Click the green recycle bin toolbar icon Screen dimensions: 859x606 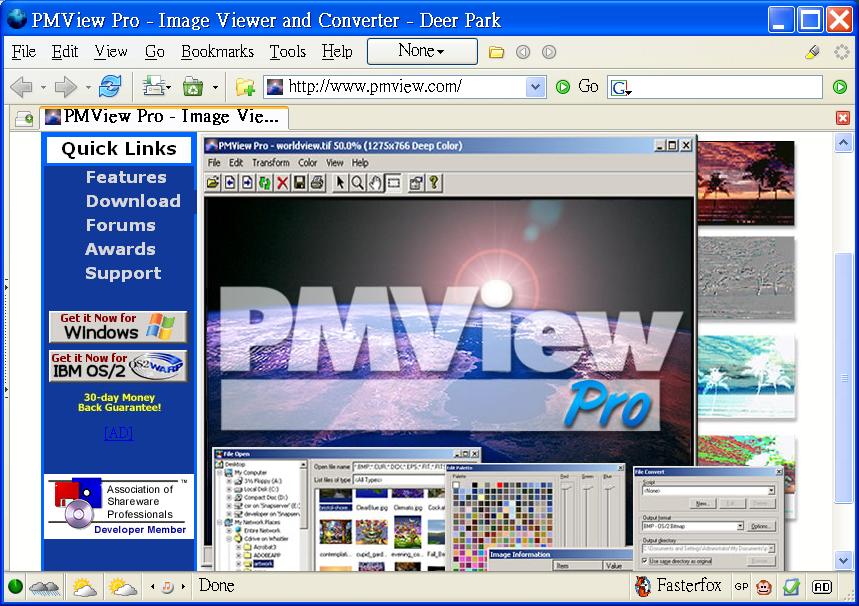click(193, 87)
